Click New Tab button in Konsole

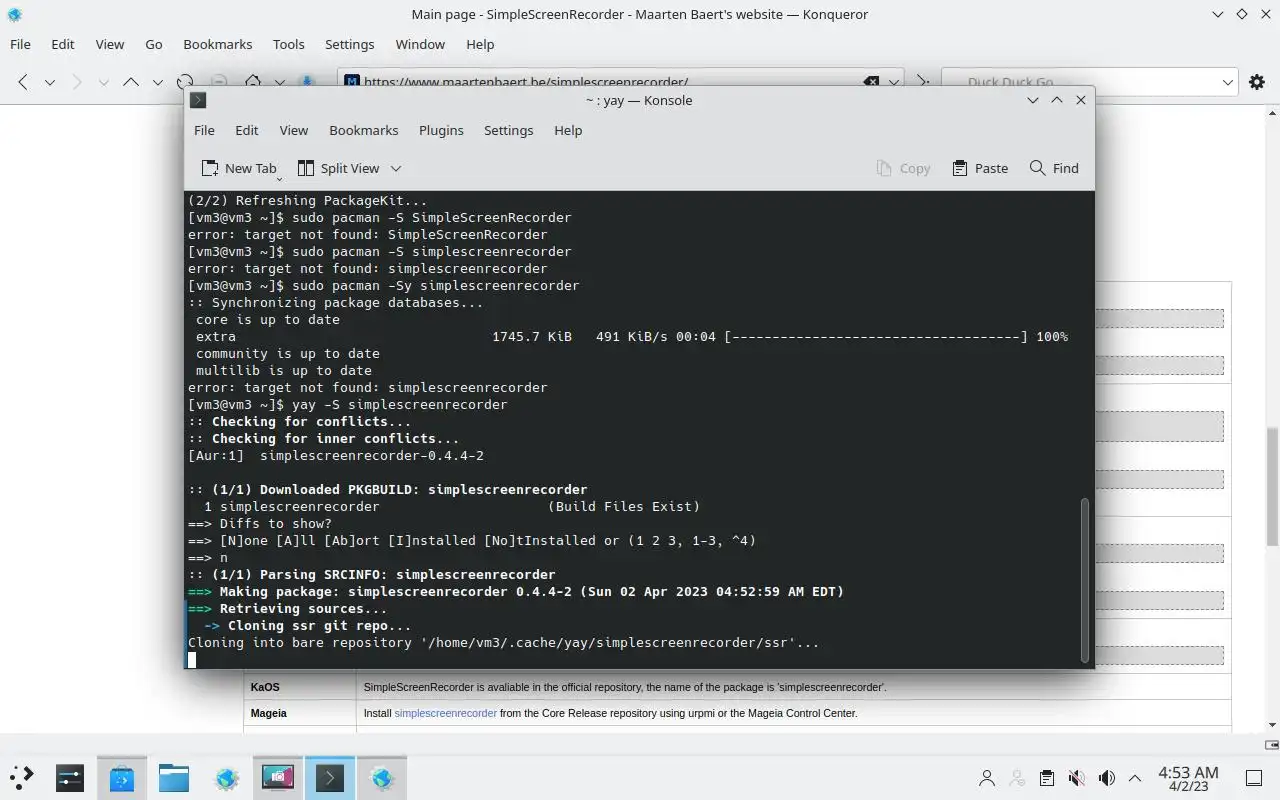tap(239, 168)
